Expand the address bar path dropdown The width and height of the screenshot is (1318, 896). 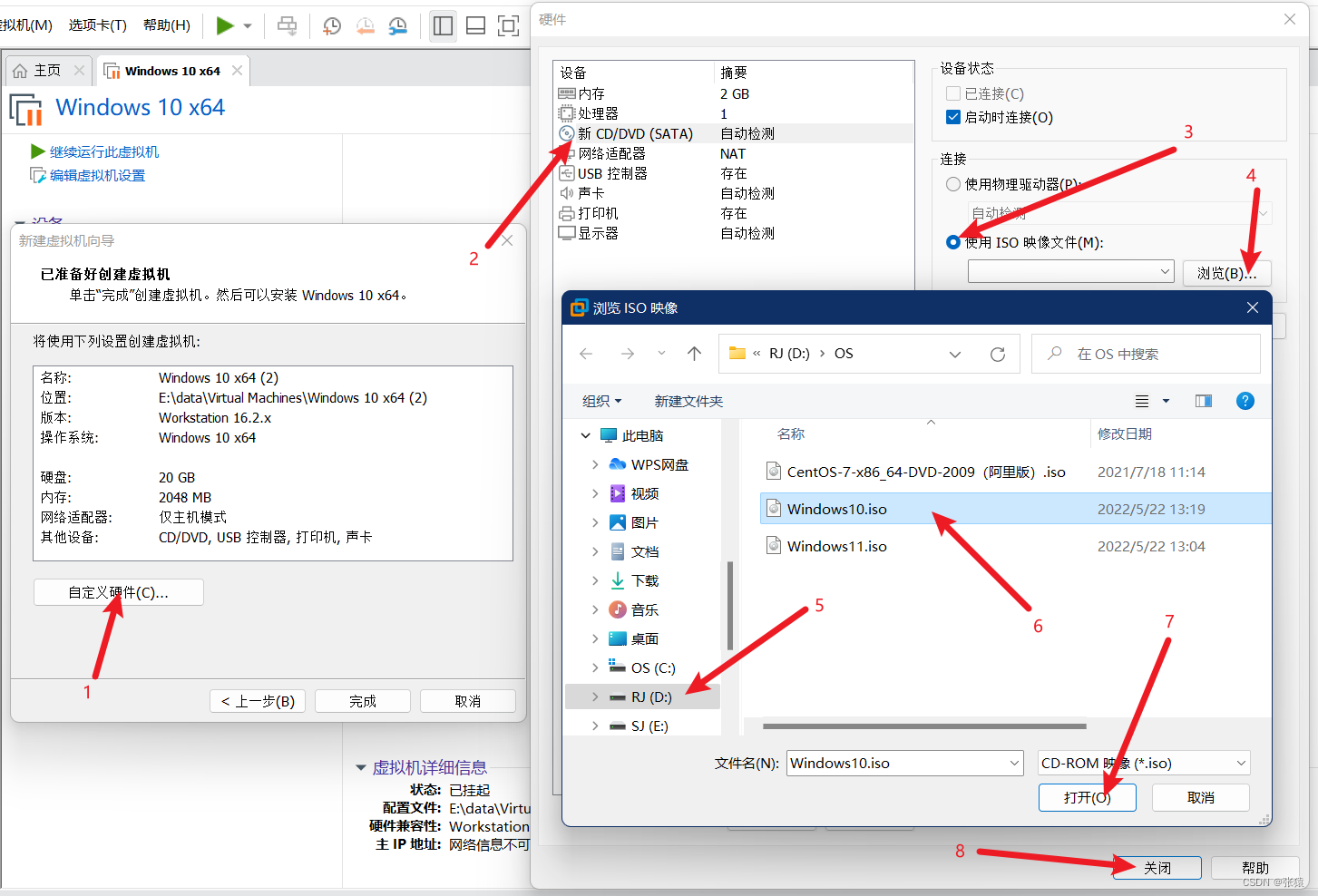pos(955,355)
